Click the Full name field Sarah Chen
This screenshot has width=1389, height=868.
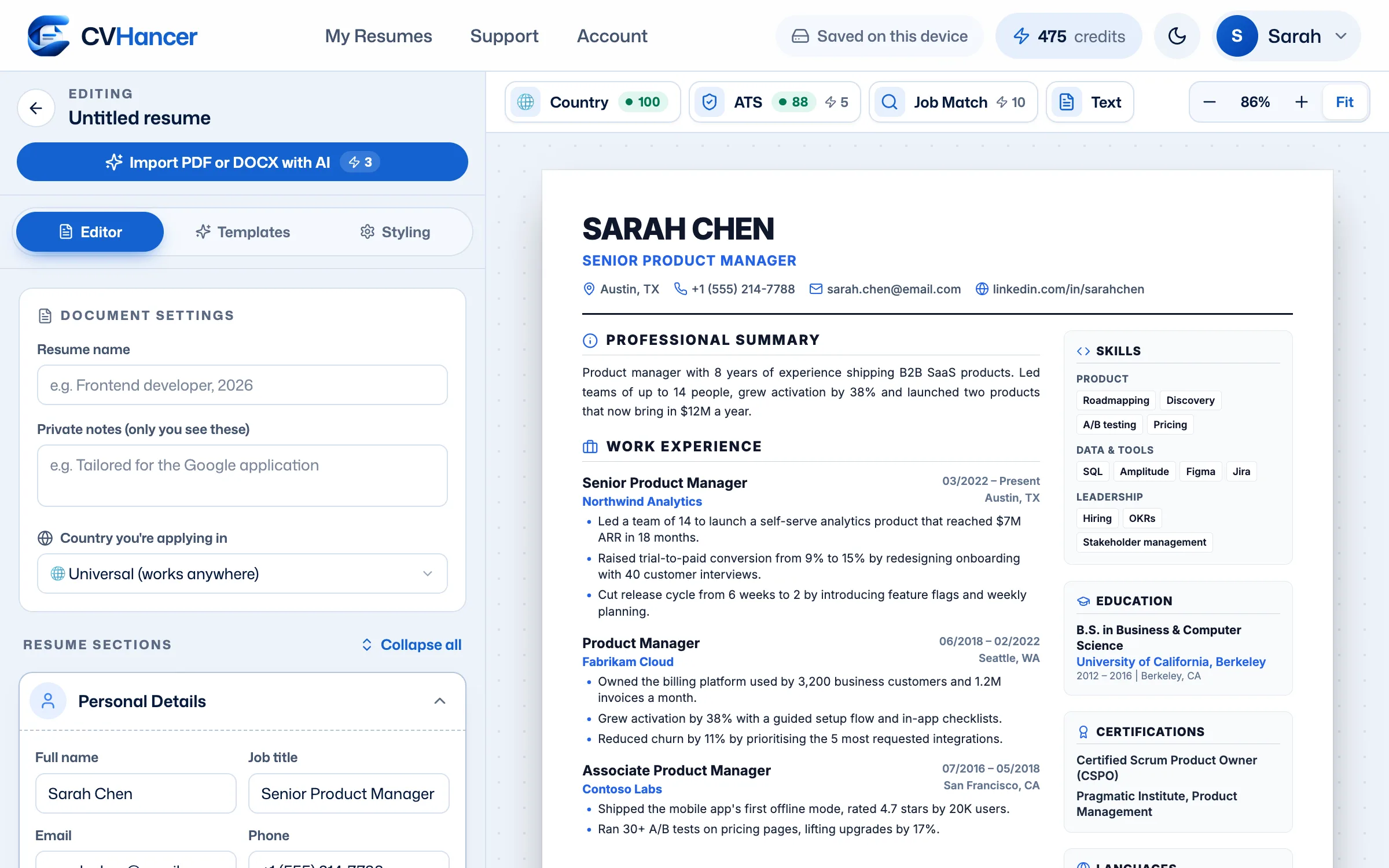tap(136, 793)
